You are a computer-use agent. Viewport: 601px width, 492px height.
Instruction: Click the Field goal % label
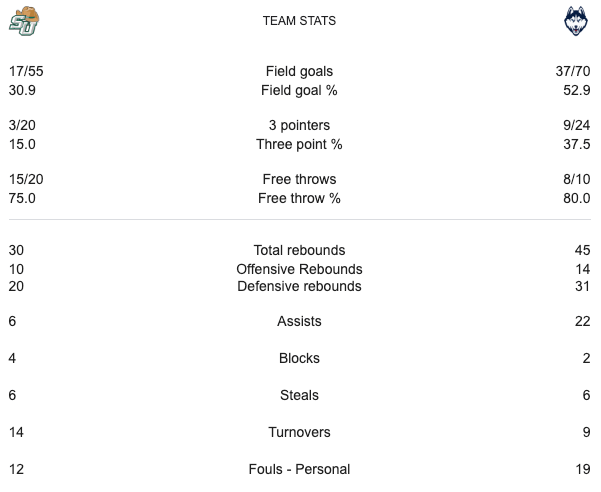(300, 90)
